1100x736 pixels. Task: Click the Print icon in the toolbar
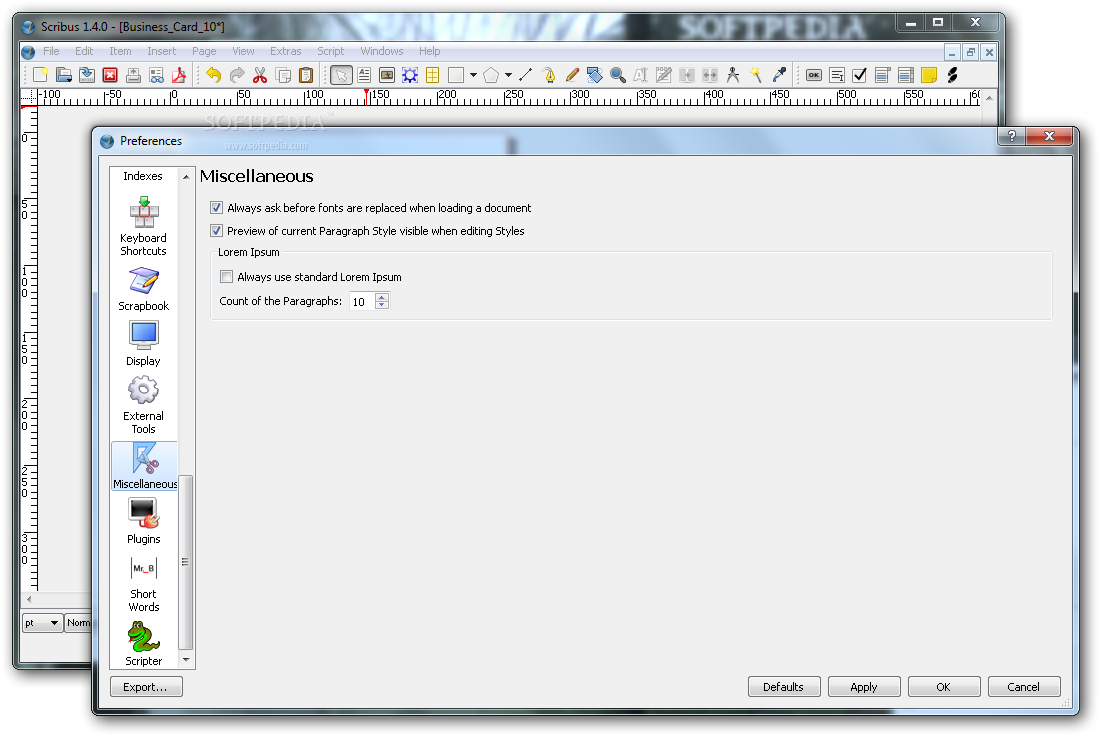(x=133, y=75)
